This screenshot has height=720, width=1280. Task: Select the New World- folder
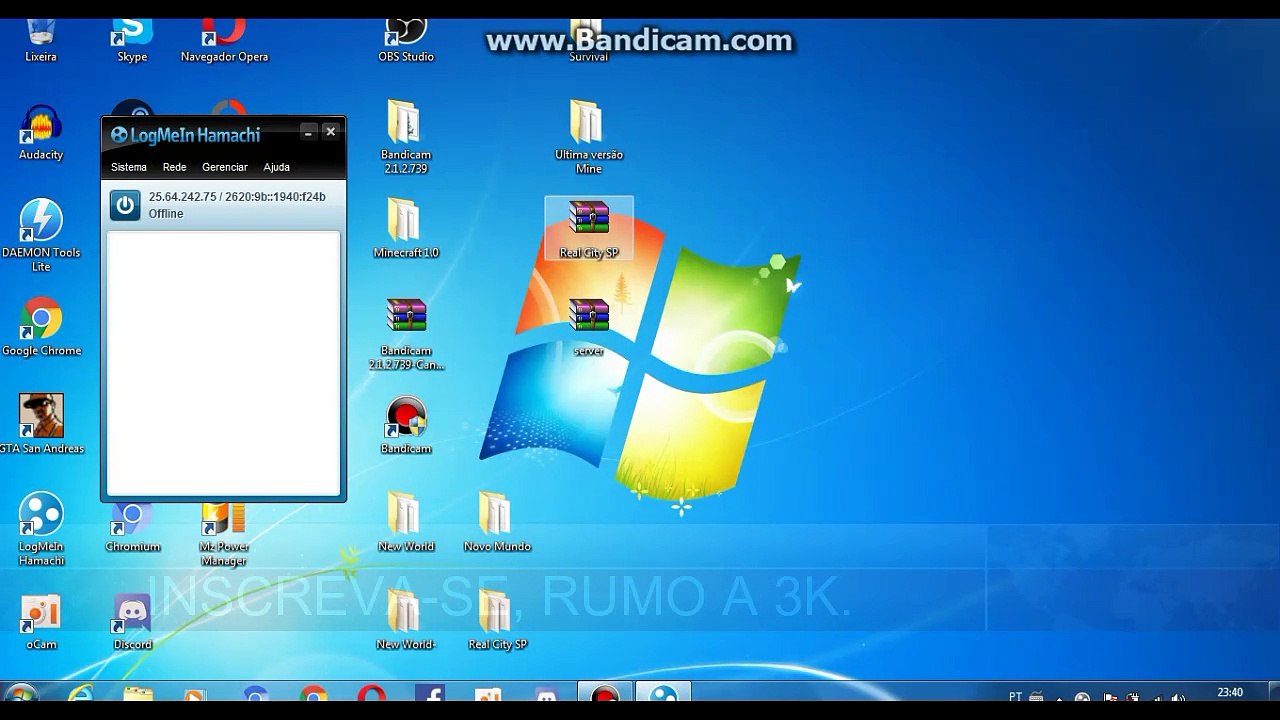click(406, 620)
